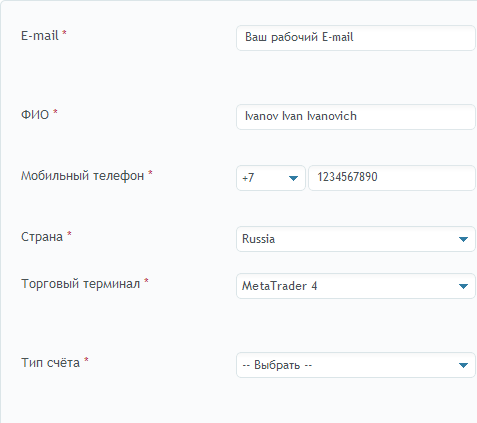Click the arrow icon beside +7

pyautogui.click(x=293, y=179)
